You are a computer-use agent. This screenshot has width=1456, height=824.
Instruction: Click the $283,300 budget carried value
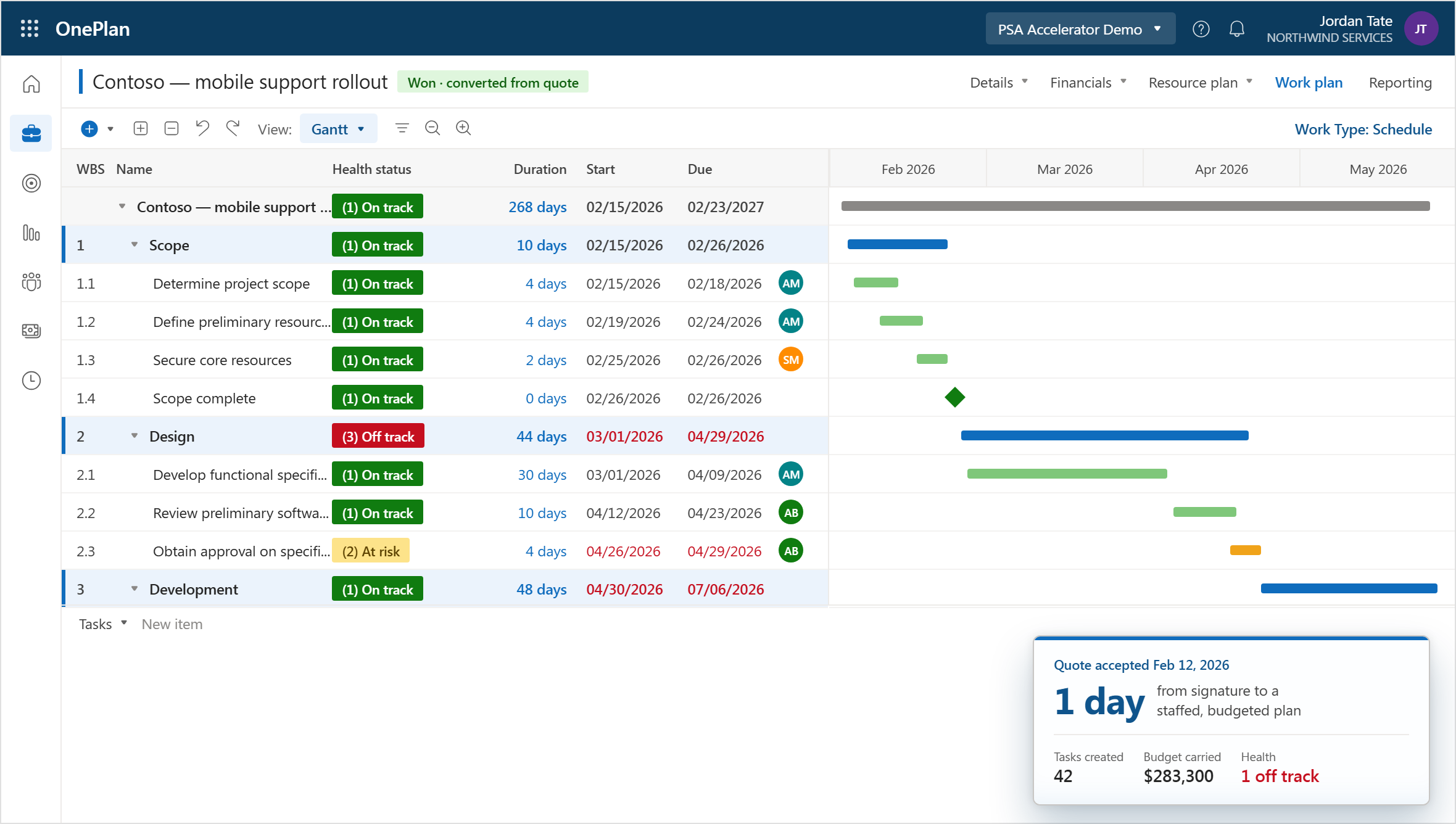click(1178, 776)
